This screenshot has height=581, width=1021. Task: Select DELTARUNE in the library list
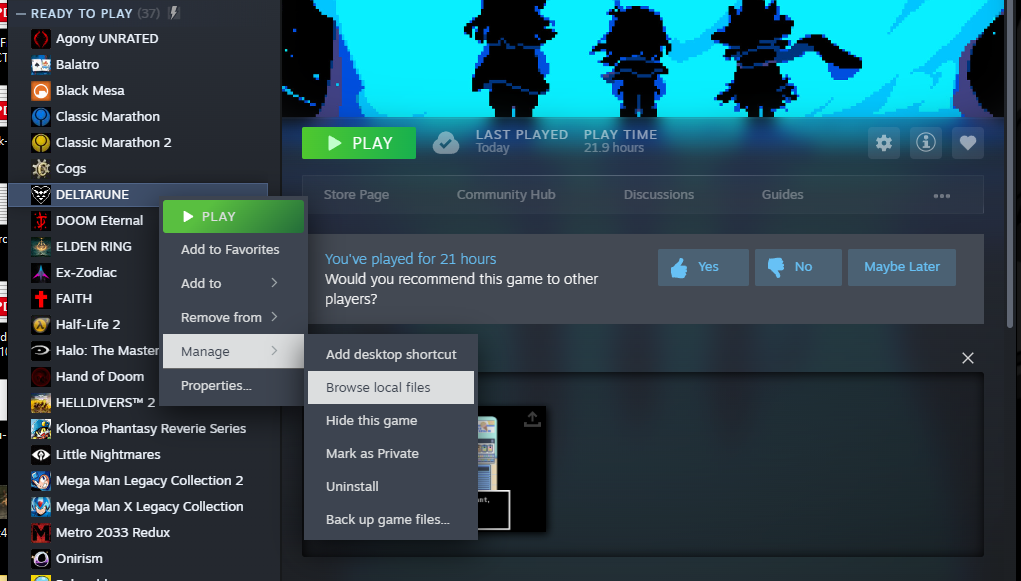pos(138,195)
